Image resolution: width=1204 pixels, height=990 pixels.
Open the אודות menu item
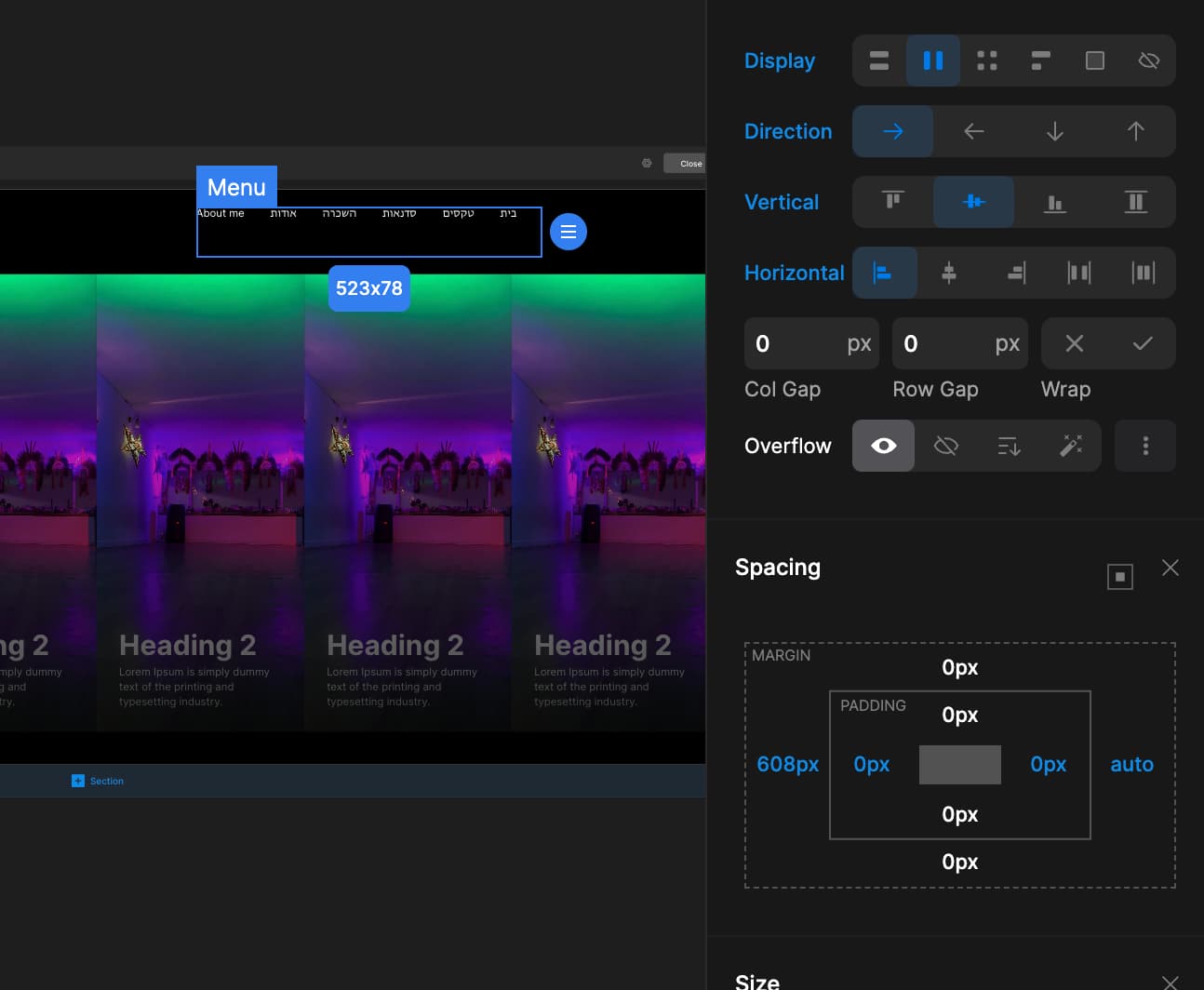(x=283, y=213)
